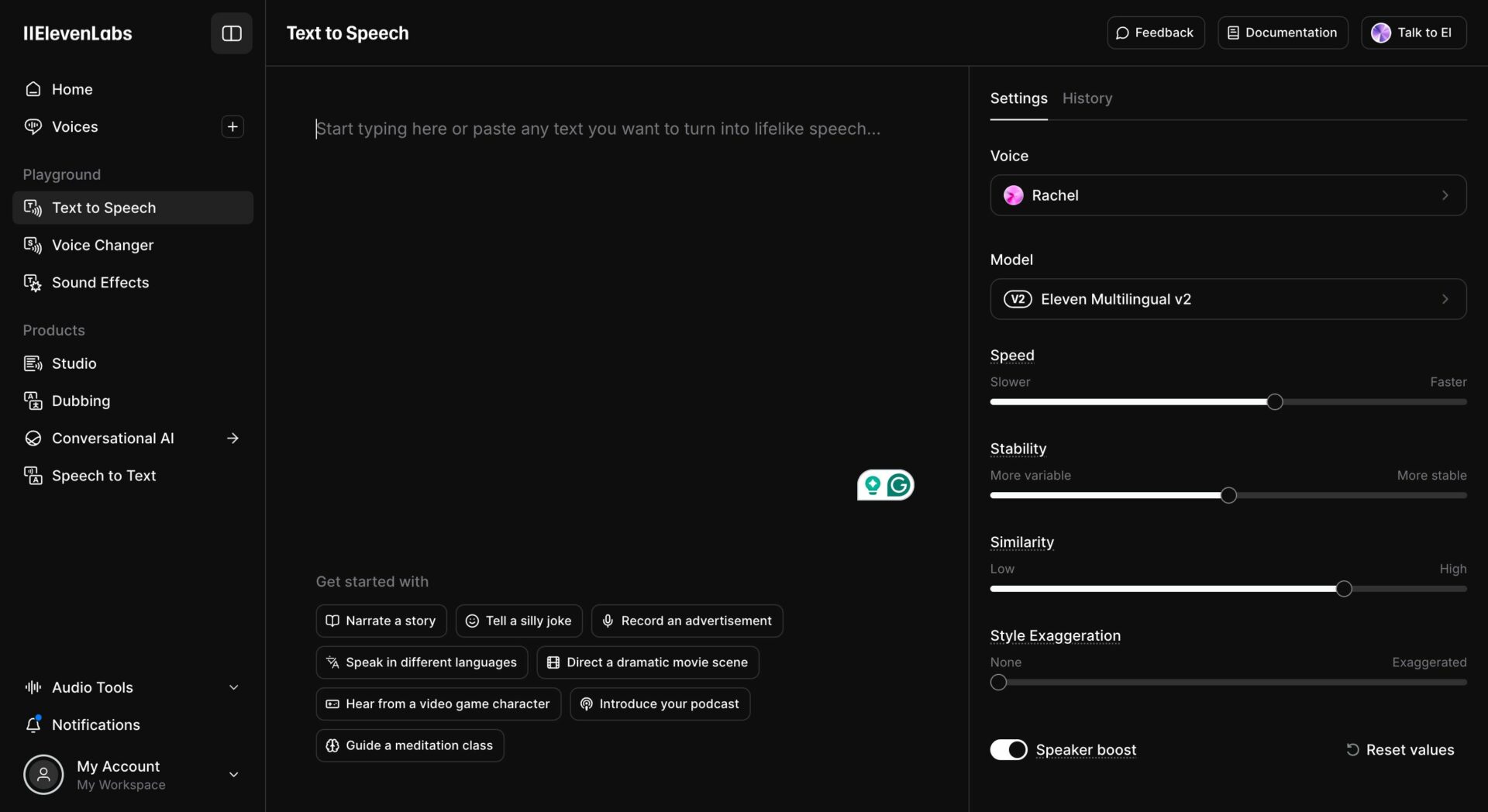Click the Speech to Text icon

click(x=33, y=476)
